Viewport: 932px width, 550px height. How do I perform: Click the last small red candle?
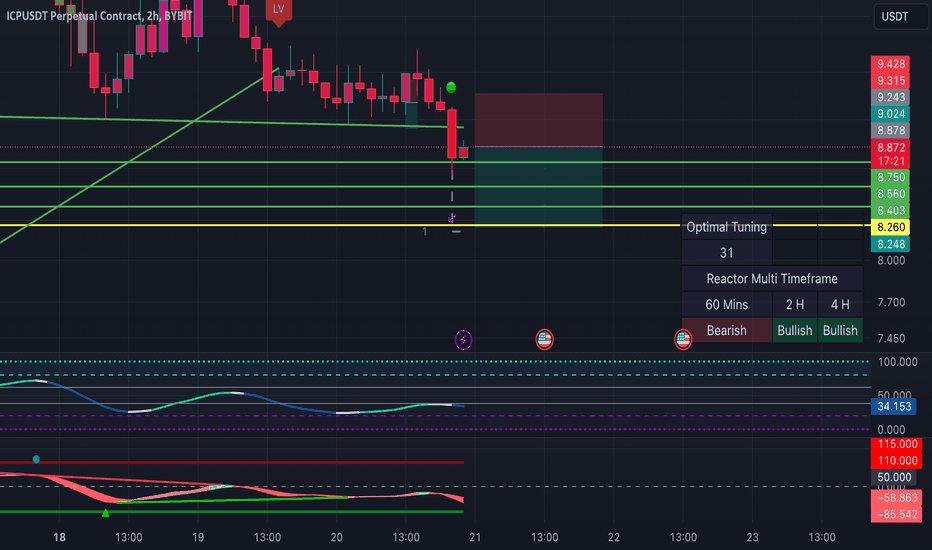[x=464, y=153]
